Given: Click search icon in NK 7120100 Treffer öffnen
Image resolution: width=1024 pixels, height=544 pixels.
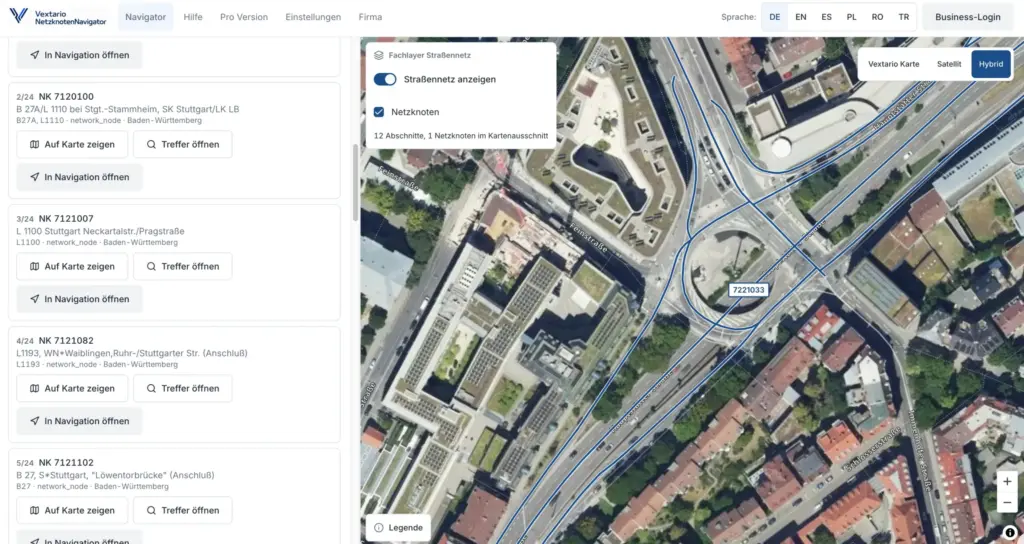Looking at the screenshot, I should click(x=152, y=144).
